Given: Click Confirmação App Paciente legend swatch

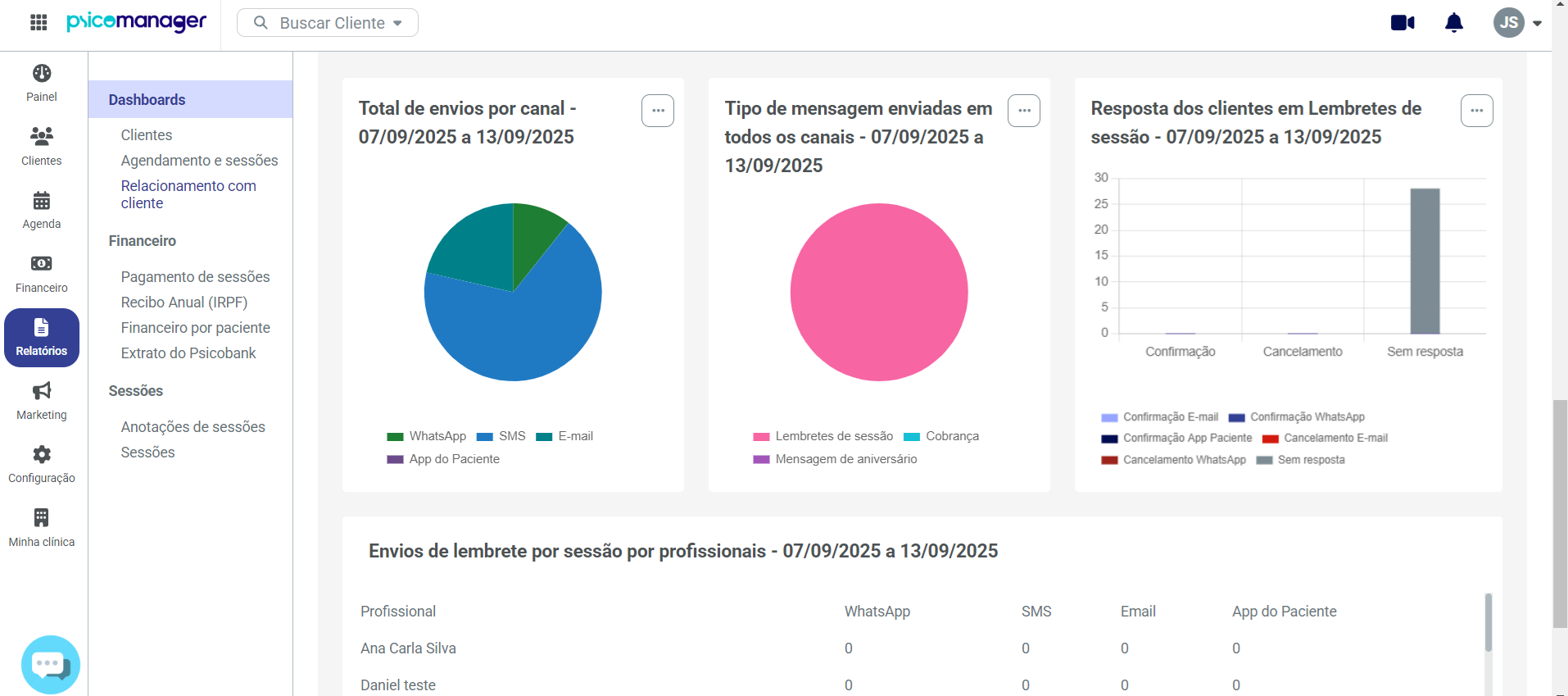Looking at the screenshot, I should tap(1109, 439).
